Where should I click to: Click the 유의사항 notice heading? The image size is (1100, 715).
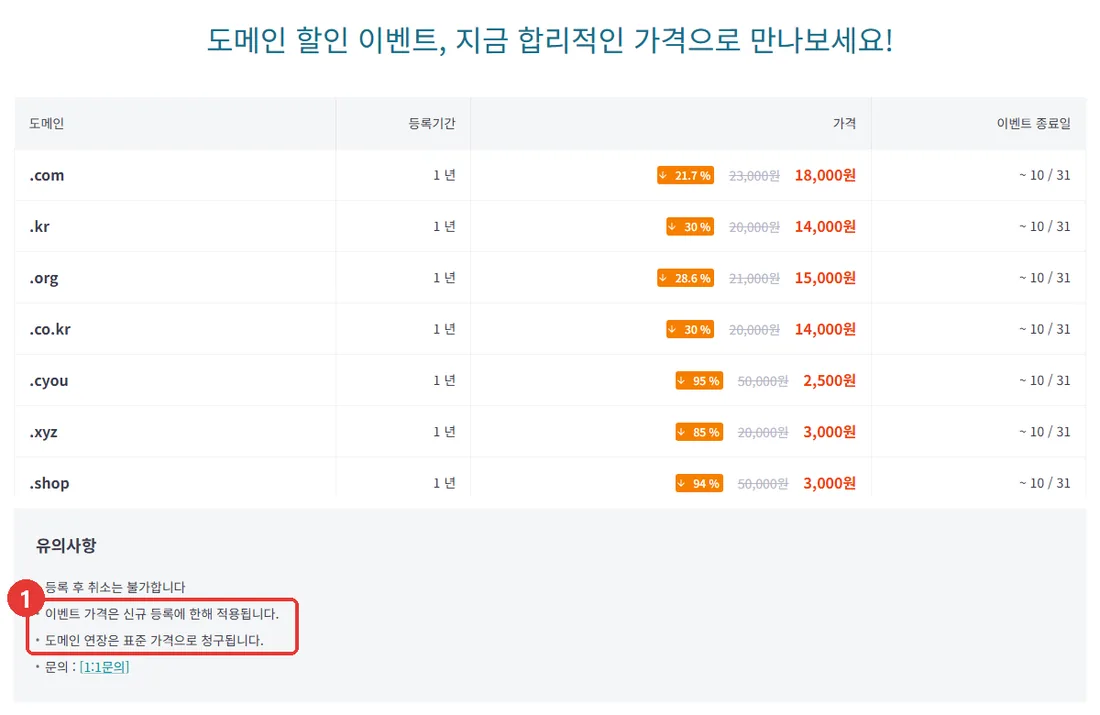(66, 545)
